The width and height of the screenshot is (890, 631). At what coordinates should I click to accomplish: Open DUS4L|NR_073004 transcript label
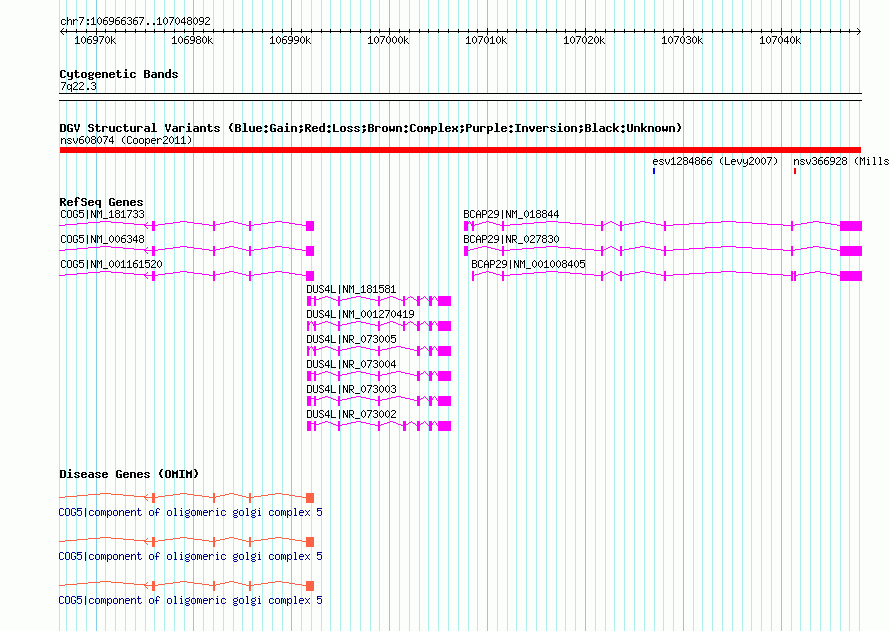coord(351,364)
